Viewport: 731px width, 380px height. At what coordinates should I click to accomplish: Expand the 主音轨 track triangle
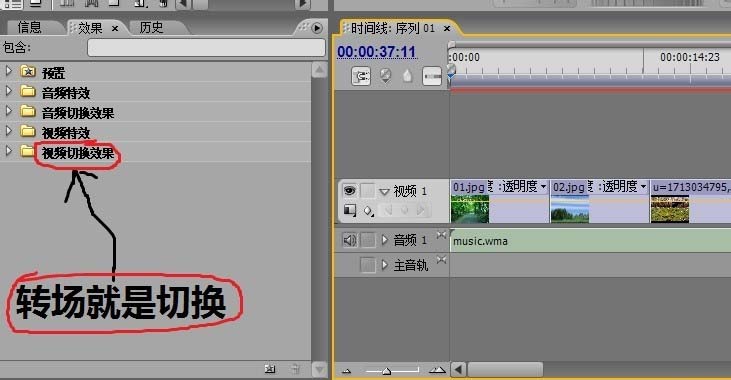(385, 265)
